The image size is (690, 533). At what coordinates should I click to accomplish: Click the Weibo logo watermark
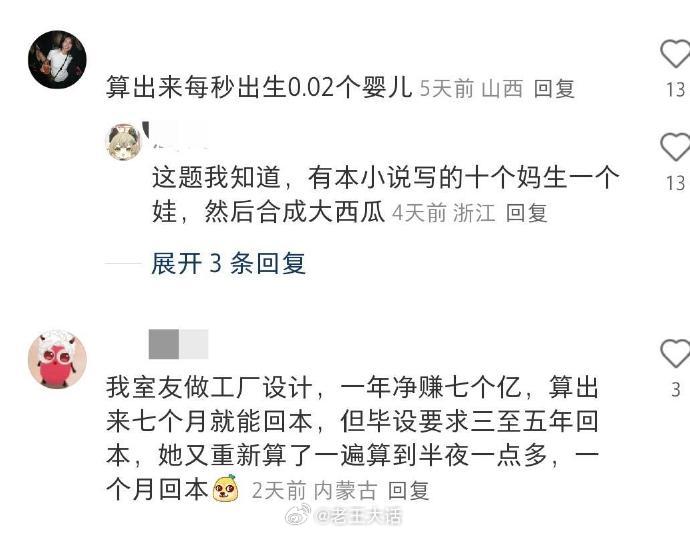tap(298, 515)
